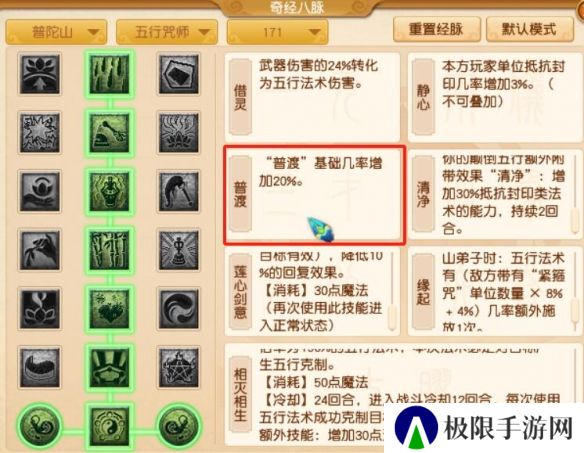Select the pentagon scroll skill icon
The height and width of the screenshot is (453, 584).
tap(178, 74)
